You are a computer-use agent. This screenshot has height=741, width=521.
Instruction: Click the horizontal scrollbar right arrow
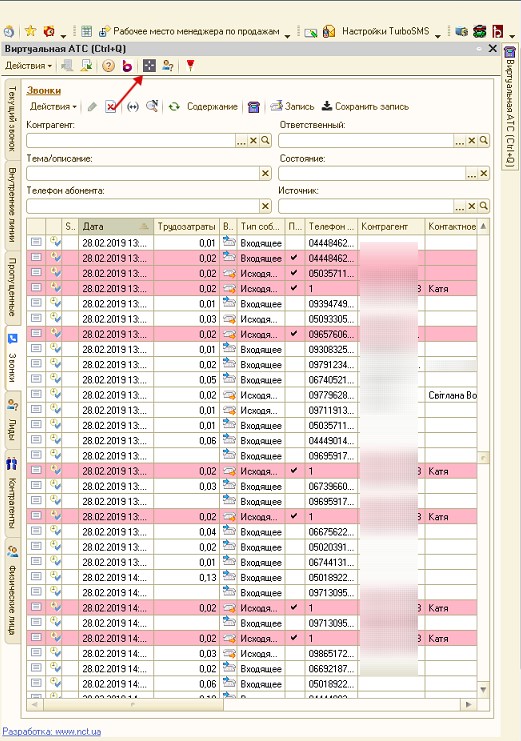point(469,705)
